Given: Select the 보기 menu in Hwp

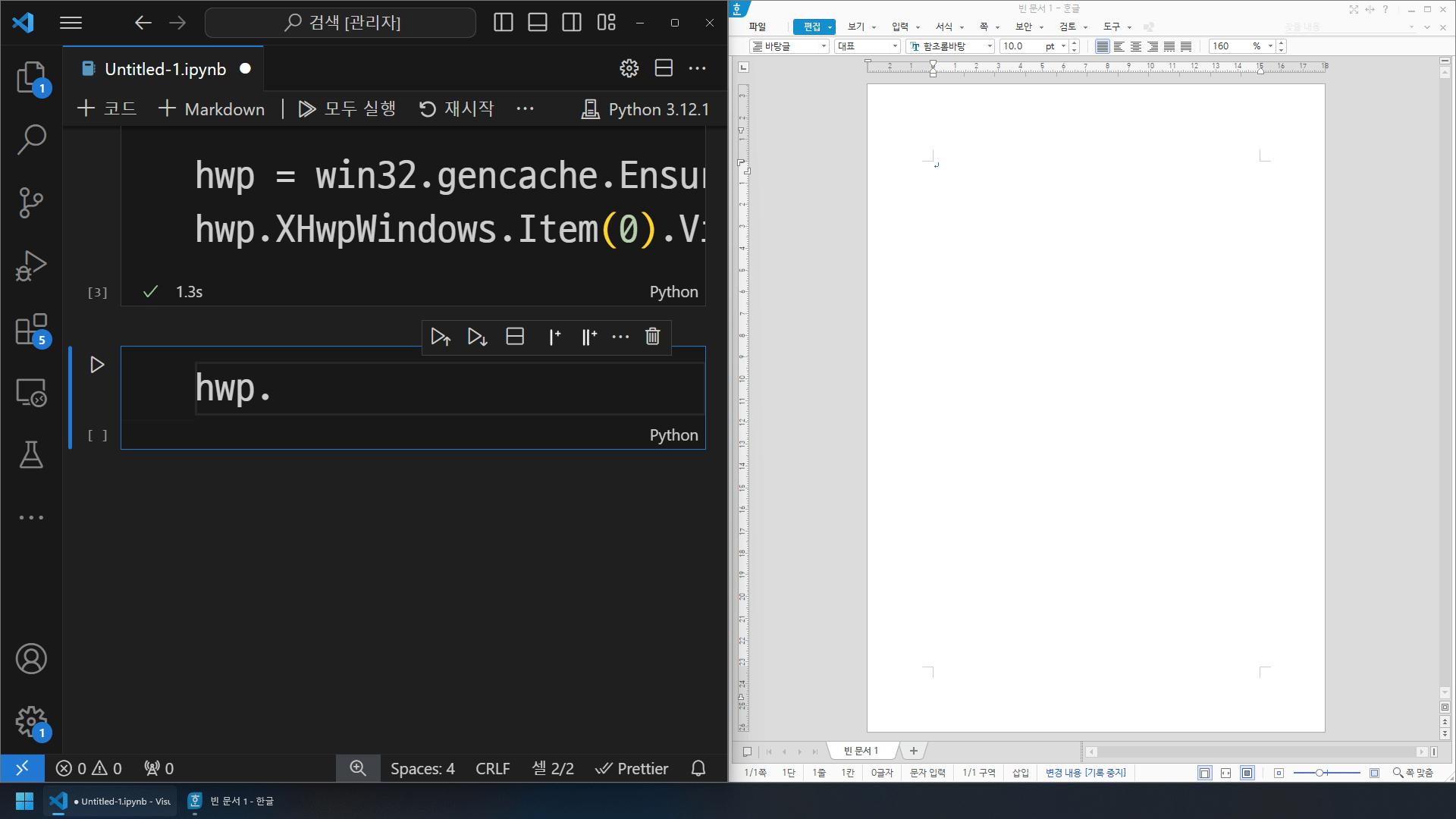Looking at the screenshot, I should [853, 26].
